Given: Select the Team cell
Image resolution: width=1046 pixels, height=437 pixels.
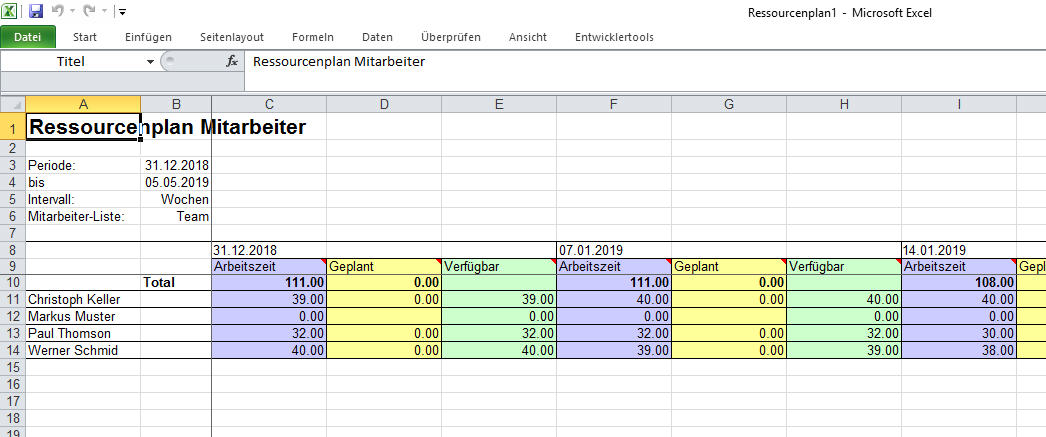Looking at the screenshot, I should click(176, 216).
